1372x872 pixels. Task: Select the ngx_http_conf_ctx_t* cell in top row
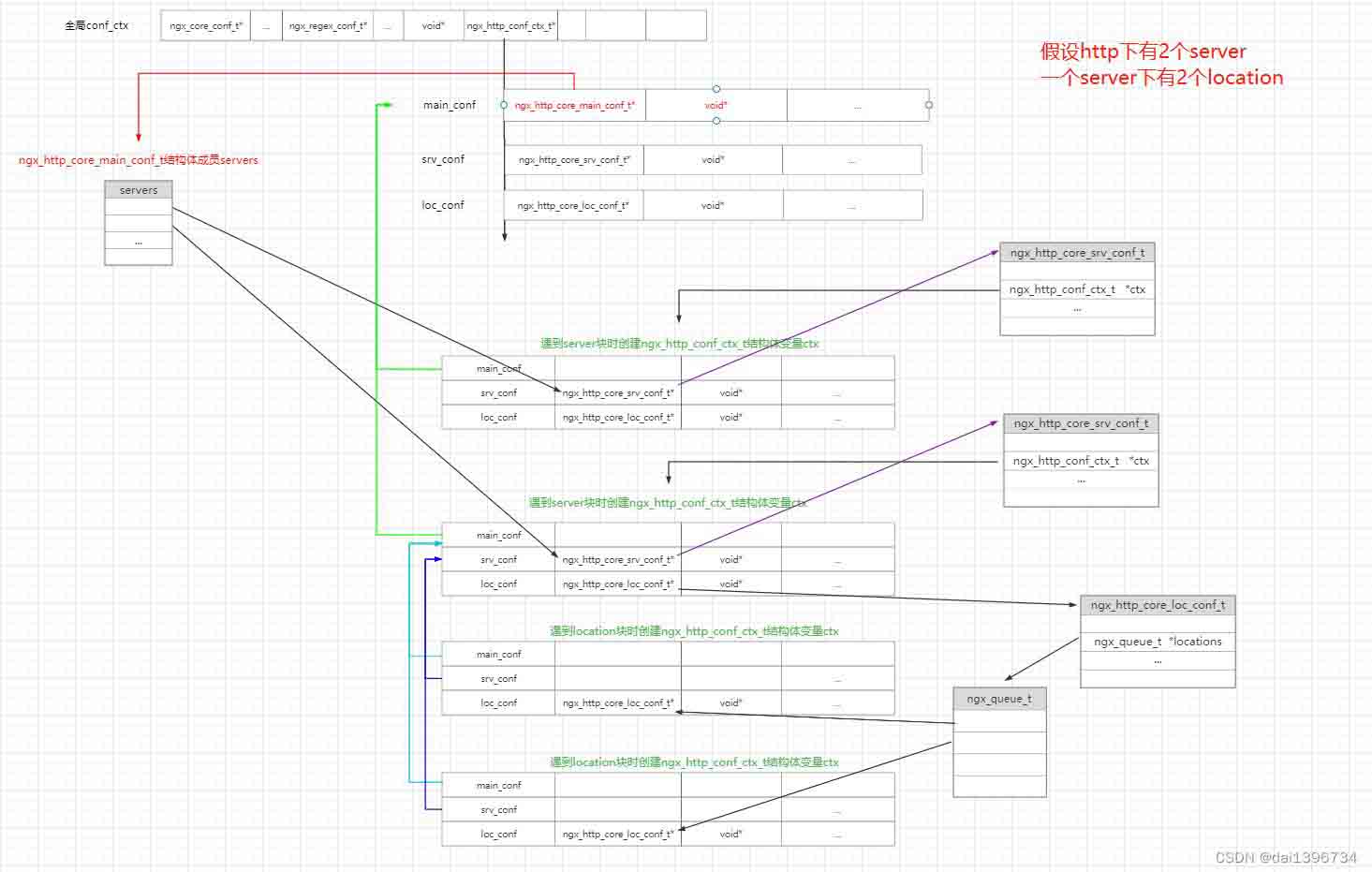pyautogui.click(x=510, y=26)
